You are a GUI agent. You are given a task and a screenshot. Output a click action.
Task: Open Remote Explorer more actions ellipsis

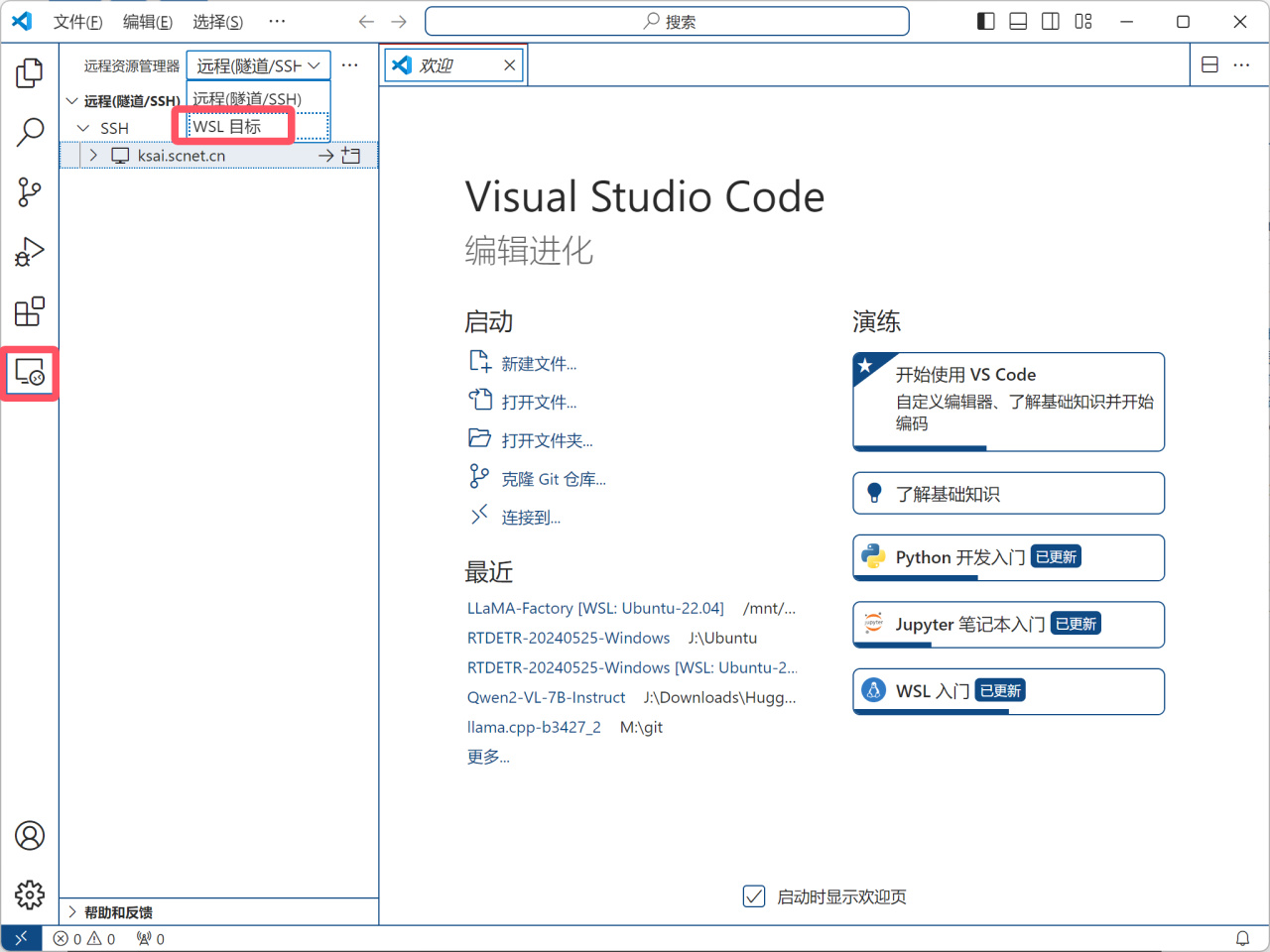pyautogui.click(x=350, y=65)
